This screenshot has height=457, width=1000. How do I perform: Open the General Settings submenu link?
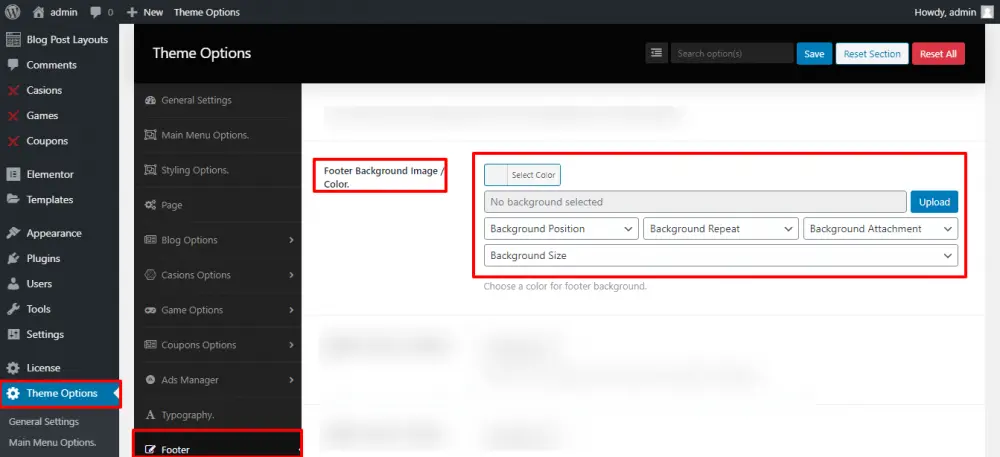[44, 422]
